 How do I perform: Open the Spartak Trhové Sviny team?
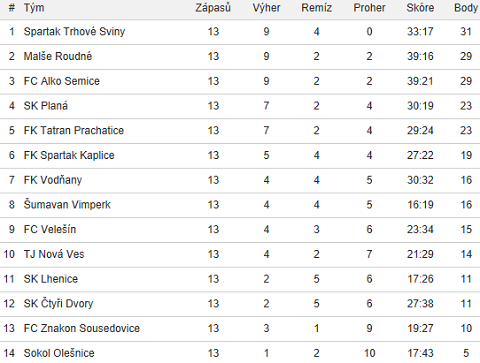(74, 32)
